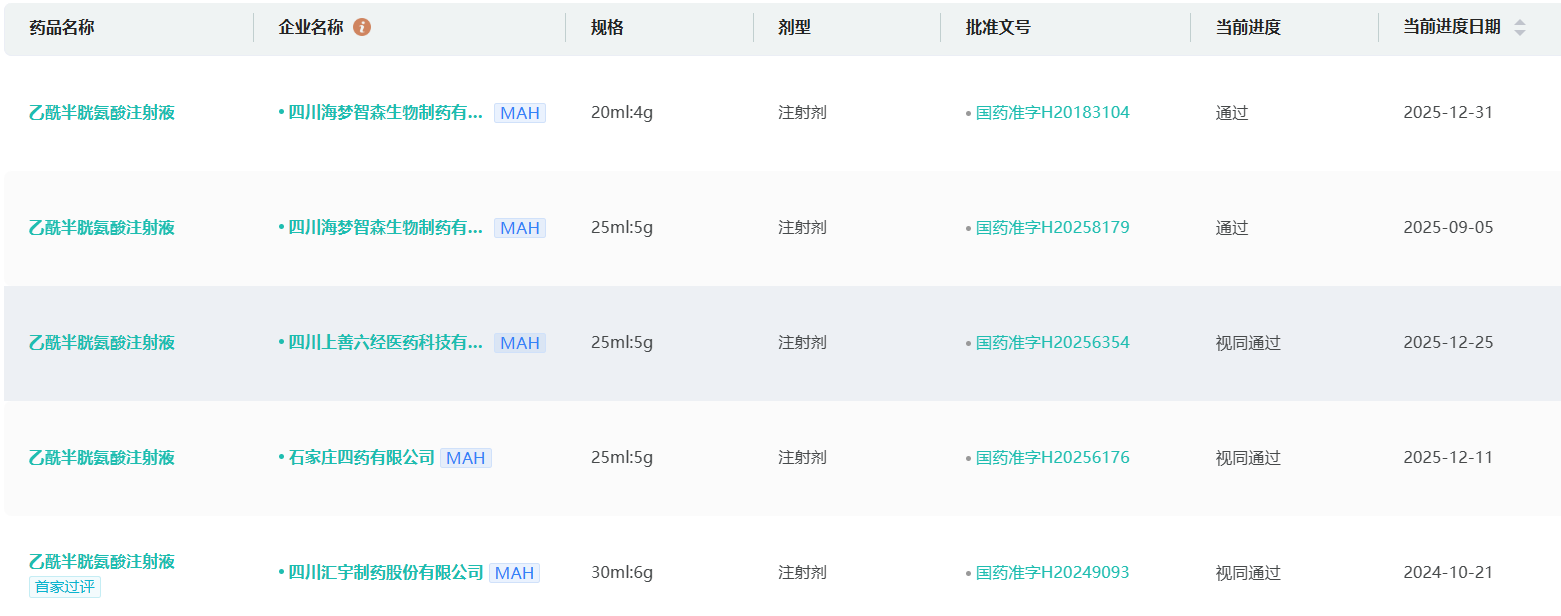
Task: Open approval number 国药准字H20249093
Action: [1052, 573]
